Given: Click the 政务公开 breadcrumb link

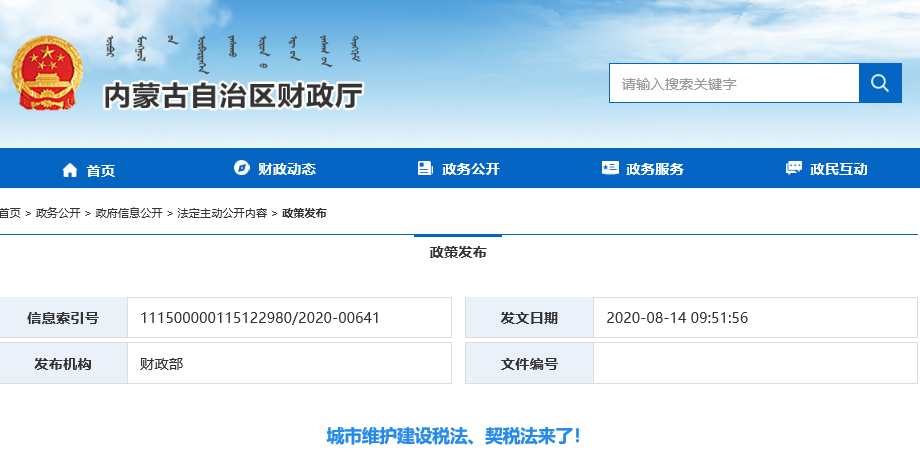Looking at the screenshot, I should (58, 213).
